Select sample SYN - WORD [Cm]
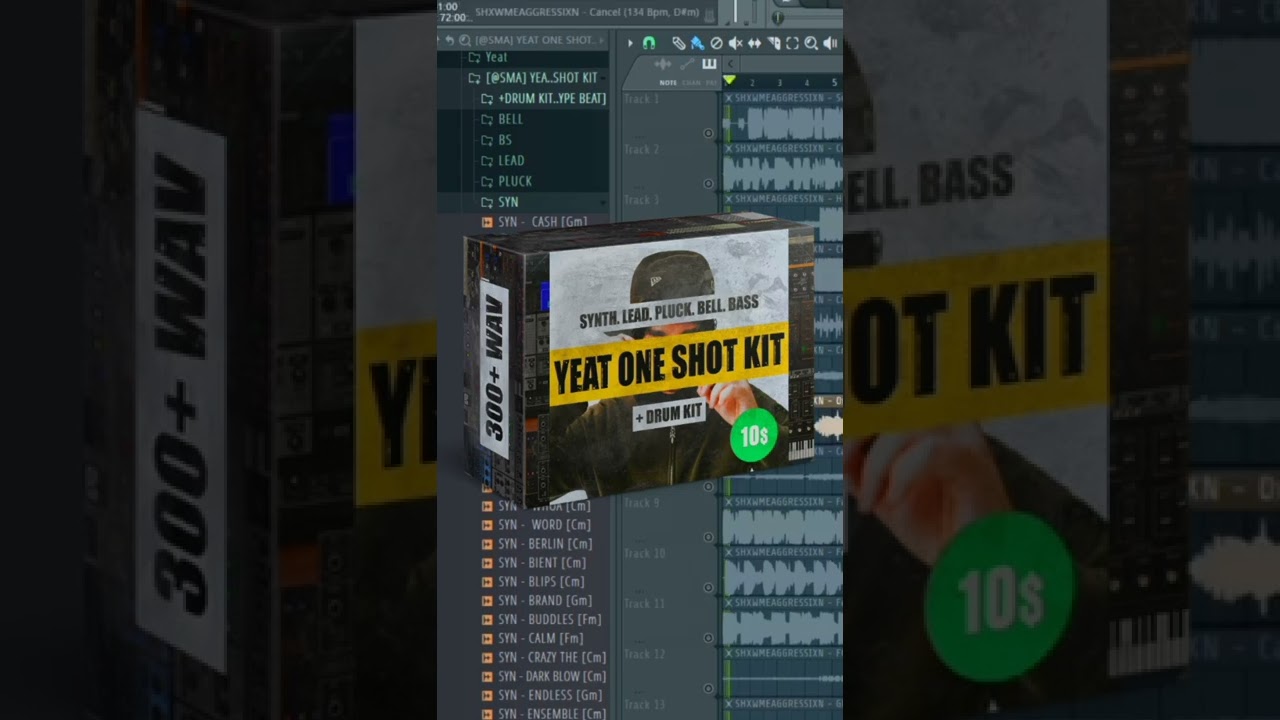The image size is (1280, 720). coord(536,525)
